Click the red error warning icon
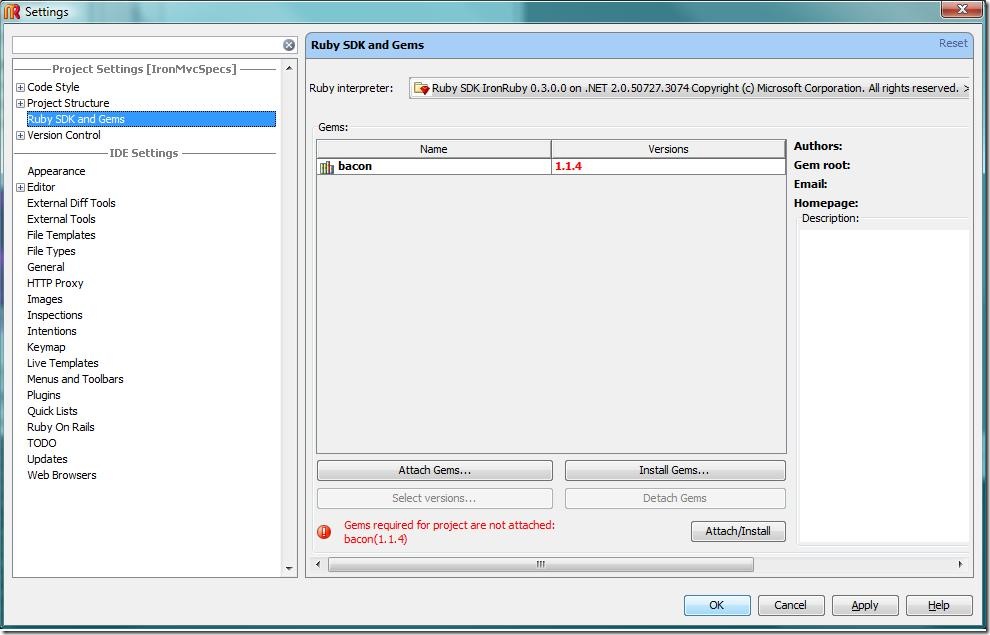The height and width of the screenshot is (635, 990). pos(324,531)
